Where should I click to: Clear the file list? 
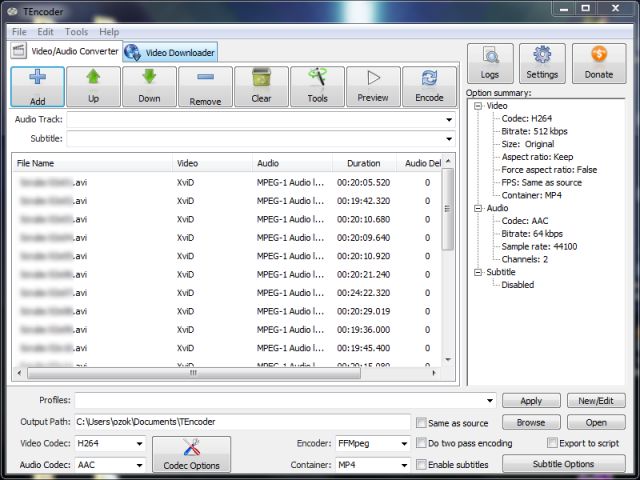261,87
